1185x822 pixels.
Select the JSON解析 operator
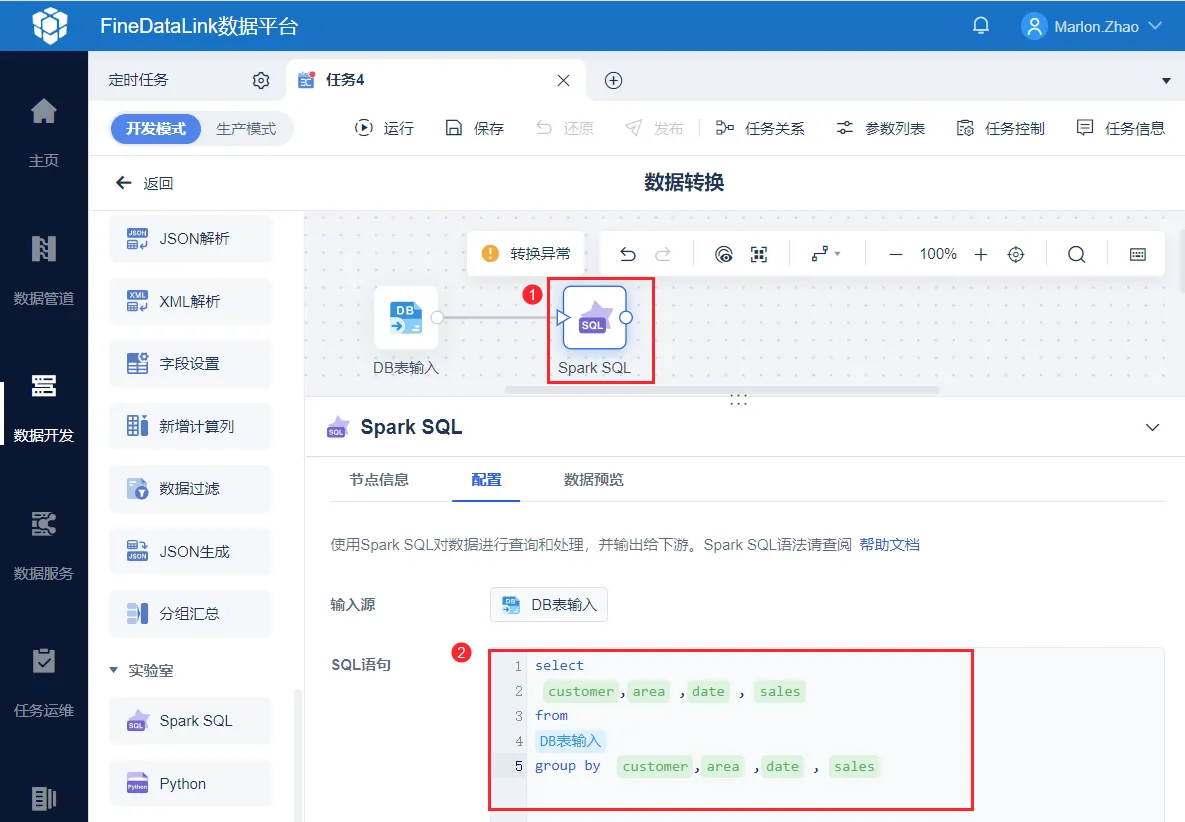pyautogui.click(x=190, y=239)
